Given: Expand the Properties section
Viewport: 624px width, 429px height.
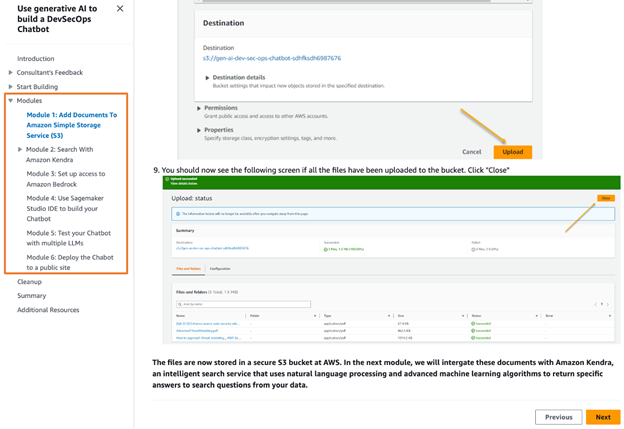Looking at the screenshot, I should (x=199, y=130).
